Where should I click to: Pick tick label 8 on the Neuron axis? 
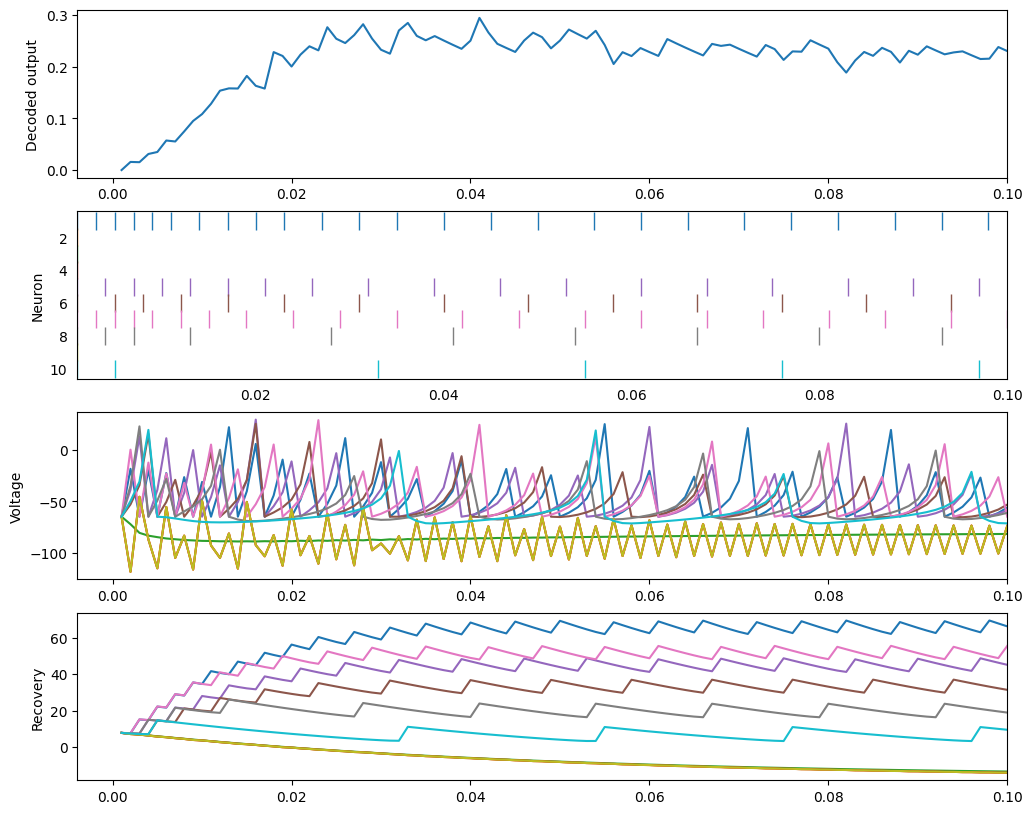coord(63,338)
